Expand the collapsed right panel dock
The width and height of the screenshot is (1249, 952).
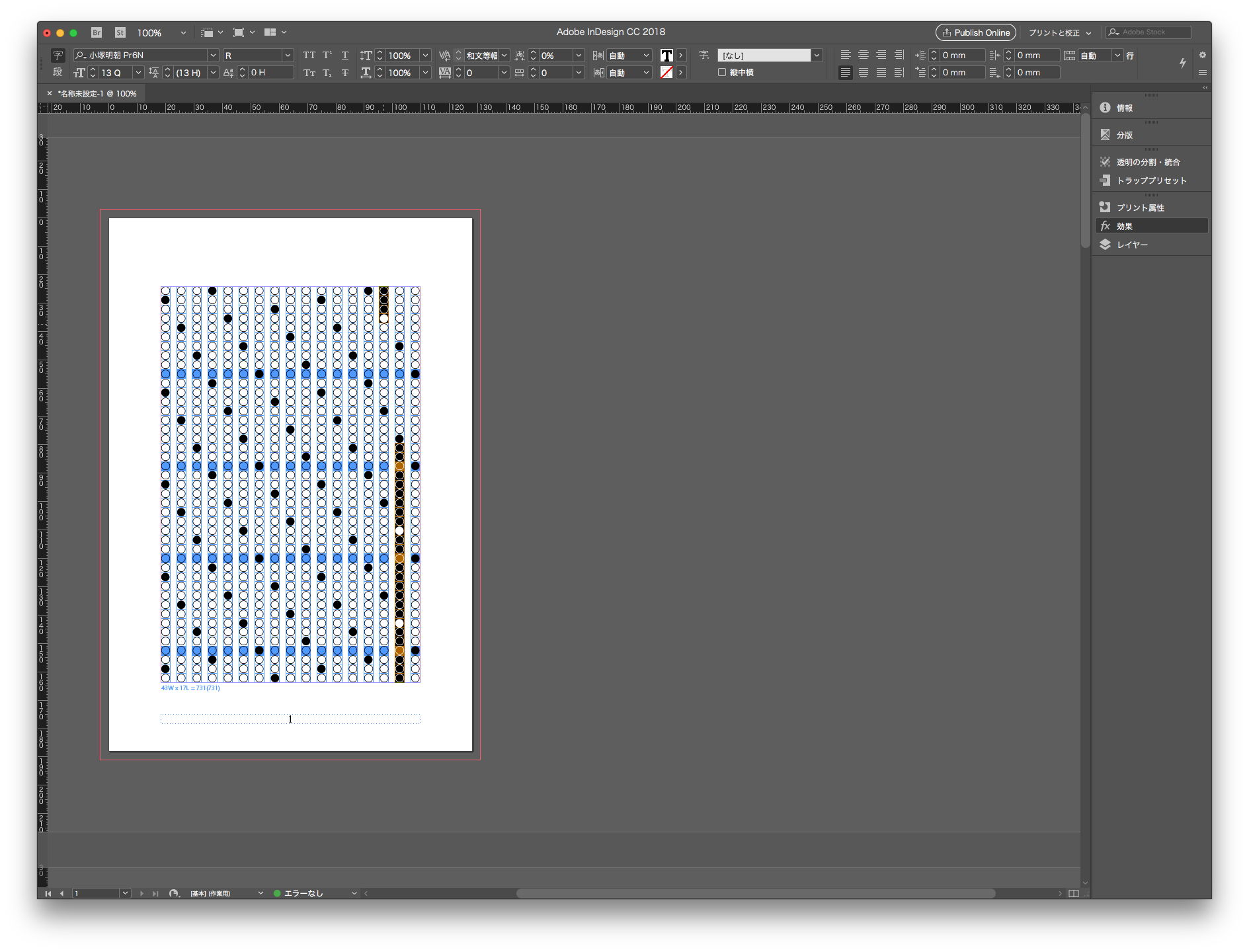click(x=1206, y=88)
